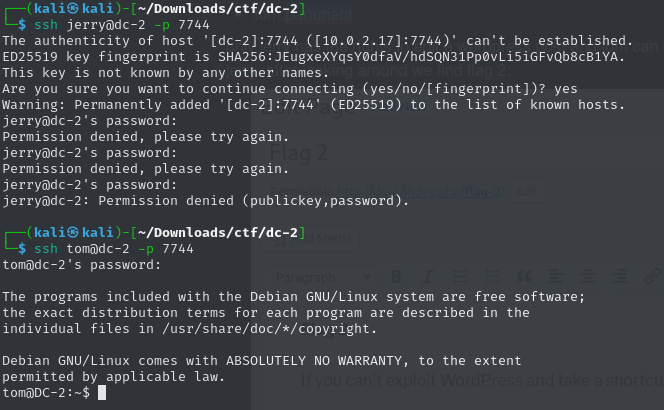This screenshot has height=410, width=664.
Task: Click the Add Media button
Action: coord(310,239)
